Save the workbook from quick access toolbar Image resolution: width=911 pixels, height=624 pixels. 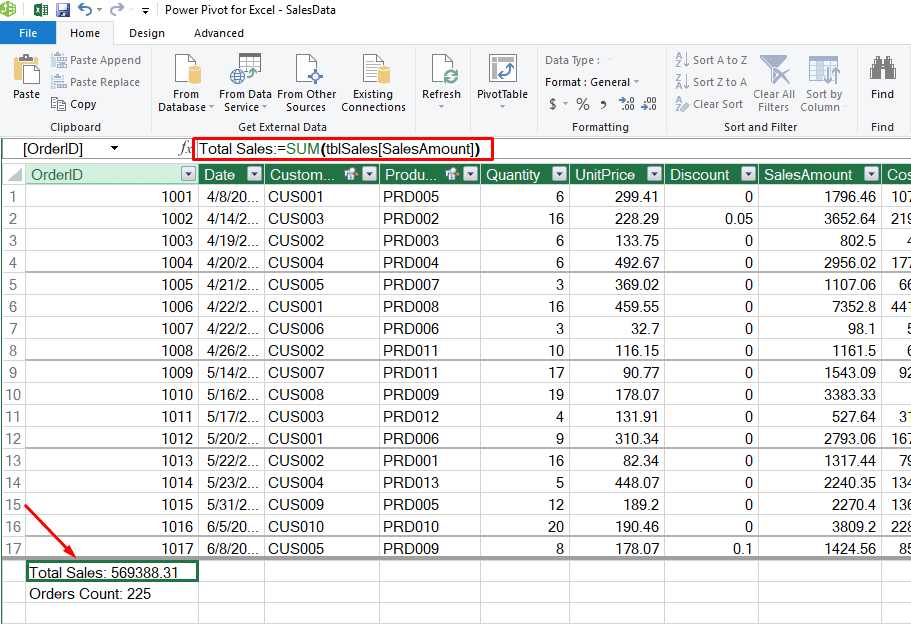point(63,10)
